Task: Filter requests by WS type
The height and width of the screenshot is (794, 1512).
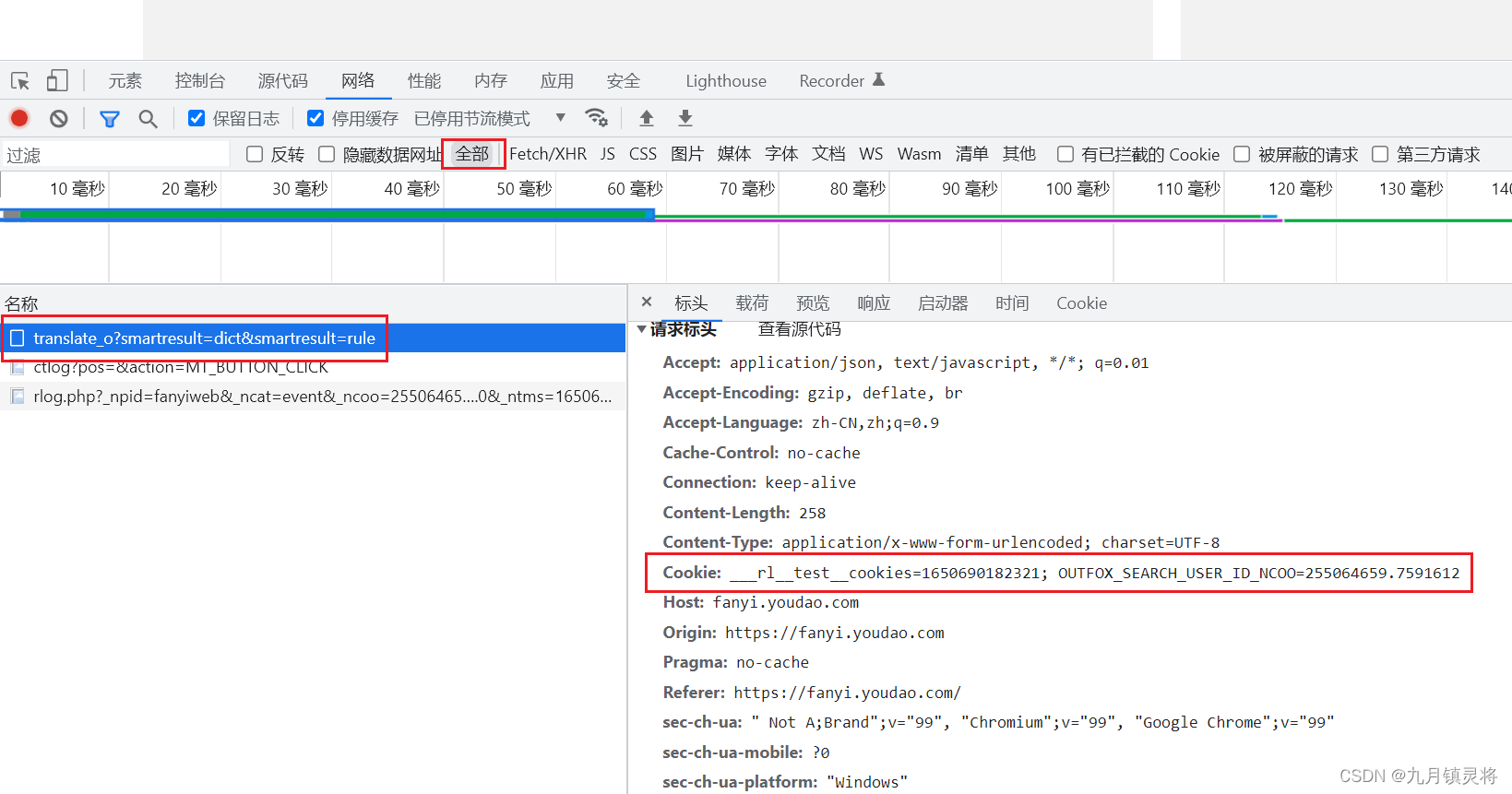Action: click(871, 154)
